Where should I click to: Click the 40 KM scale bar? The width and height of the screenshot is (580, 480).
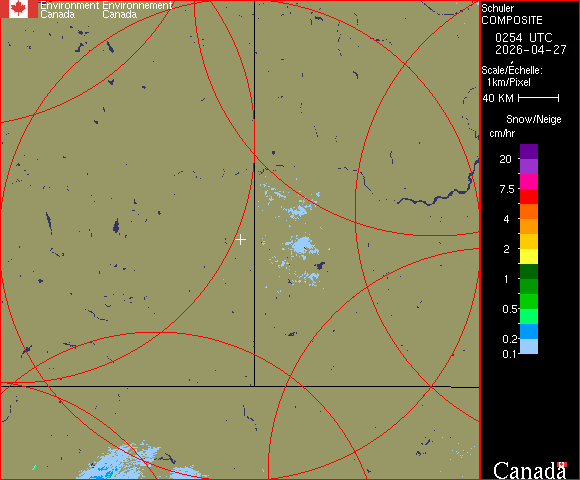click(x=539, y=98)
